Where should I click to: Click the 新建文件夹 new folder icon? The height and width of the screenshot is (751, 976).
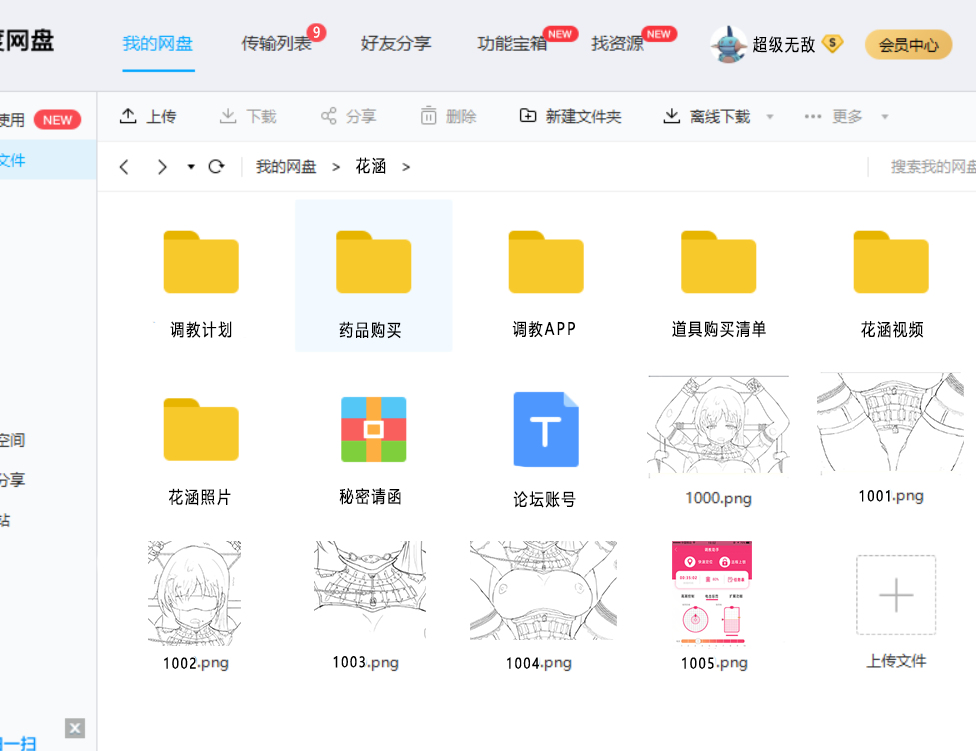527,115
